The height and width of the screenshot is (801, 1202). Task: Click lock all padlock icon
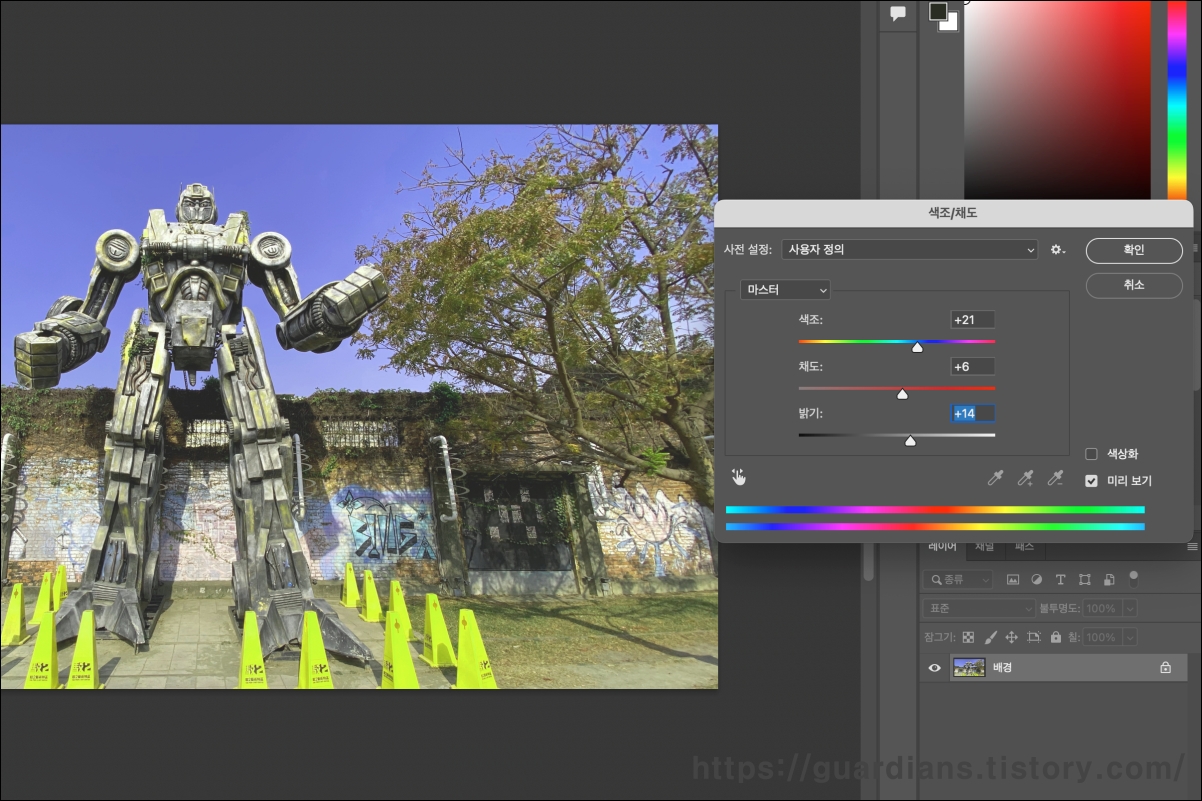(1057, 637)
